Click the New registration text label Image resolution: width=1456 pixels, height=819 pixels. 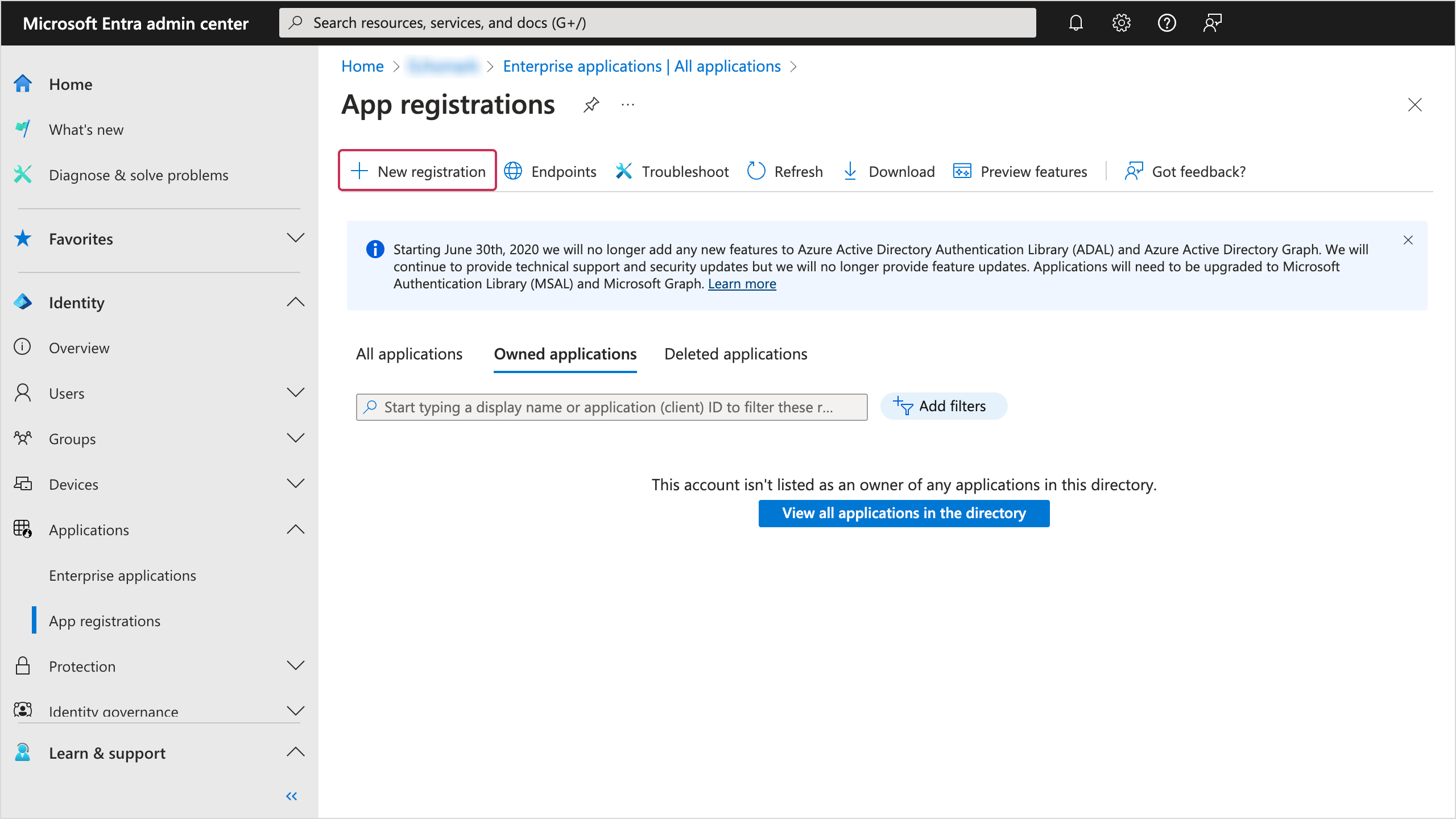point(431,171)
